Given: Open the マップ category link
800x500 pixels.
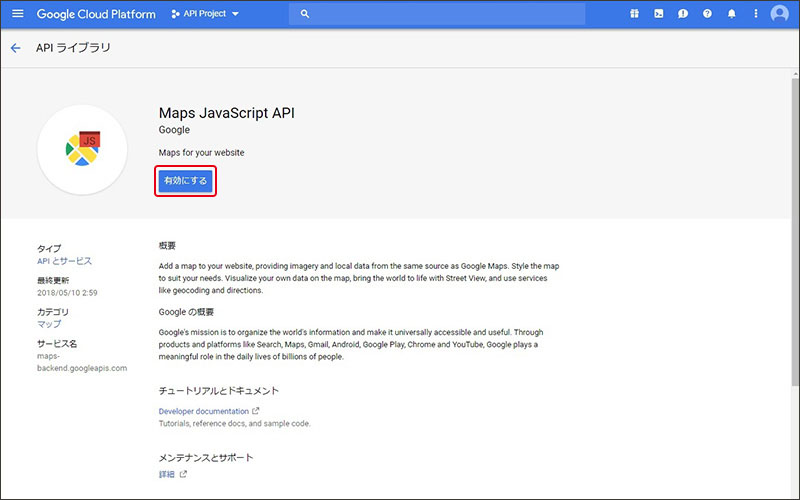Looking at the screenshot, I should tap(49, 324).
